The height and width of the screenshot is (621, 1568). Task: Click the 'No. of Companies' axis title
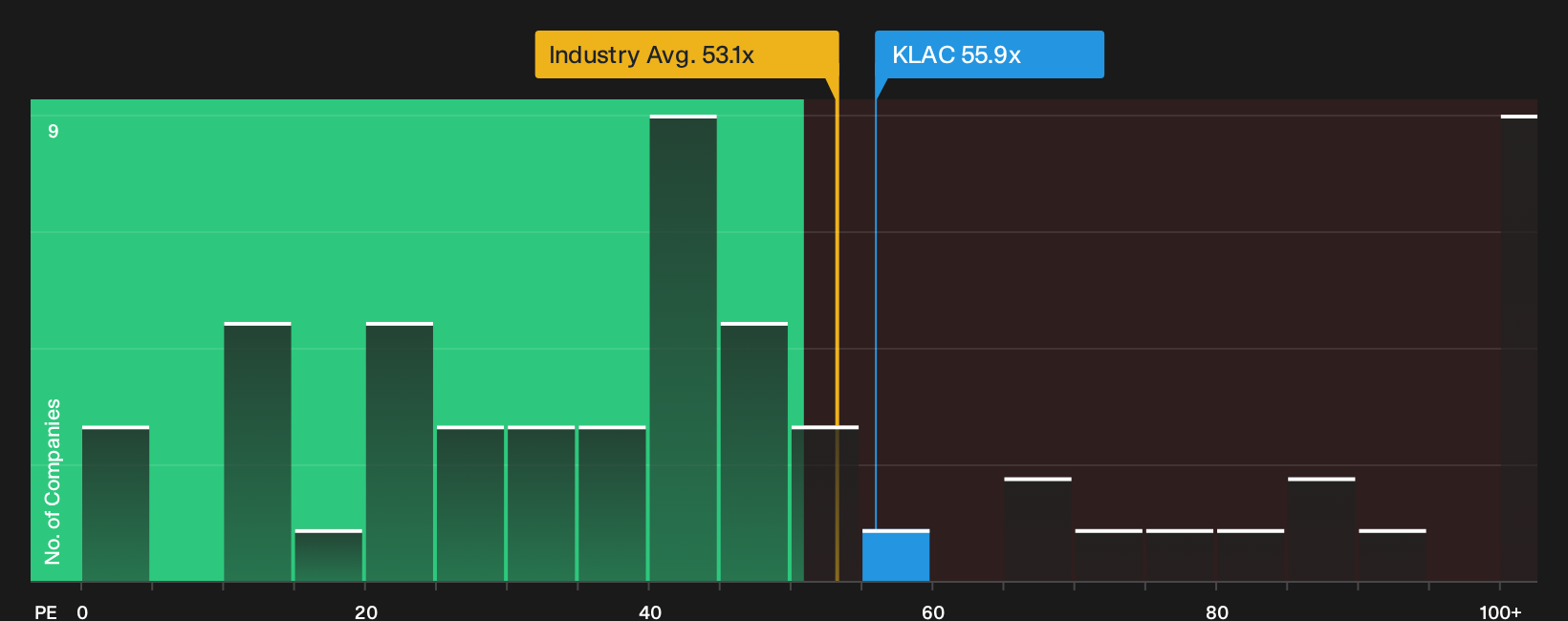point(53,482)
